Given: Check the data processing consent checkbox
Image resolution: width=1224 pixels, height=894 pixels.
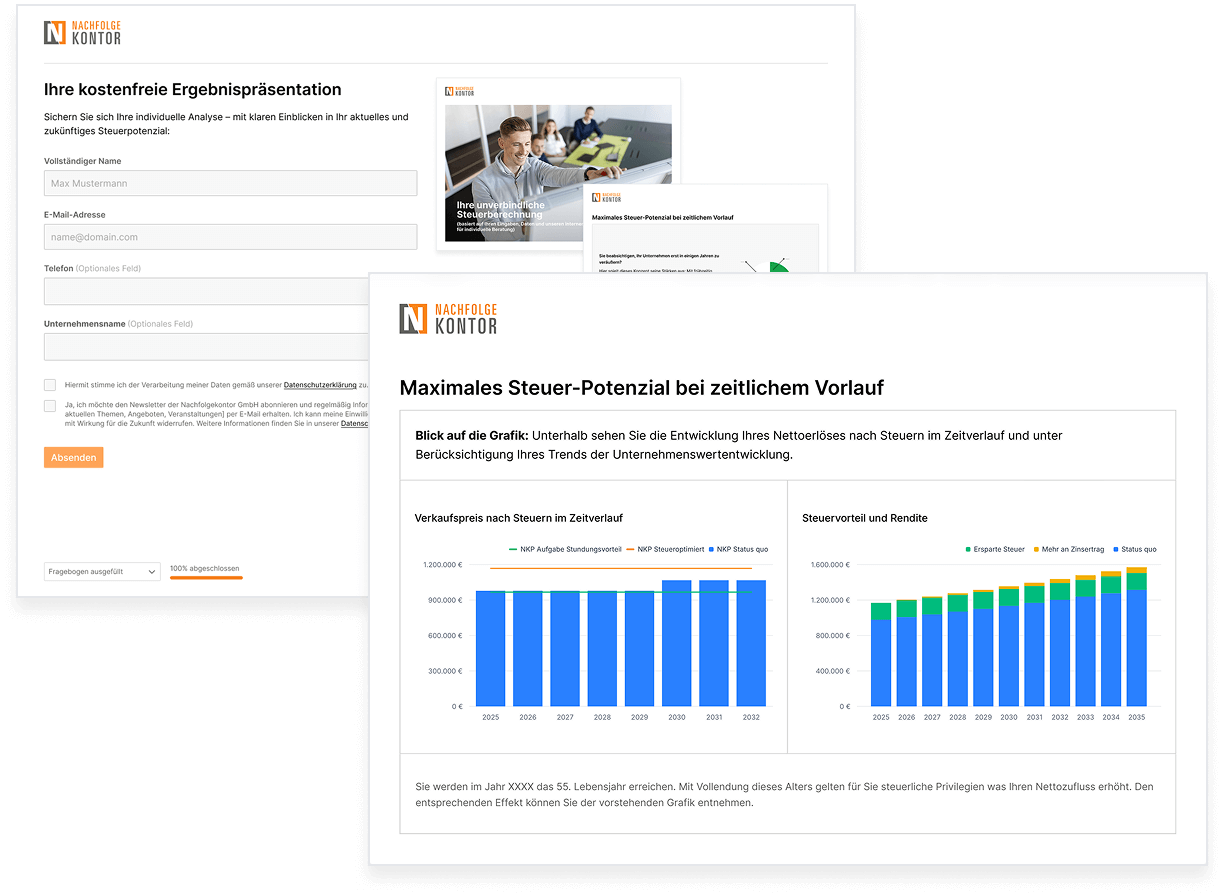Looking at the screenshot, I should coord(50,385).
